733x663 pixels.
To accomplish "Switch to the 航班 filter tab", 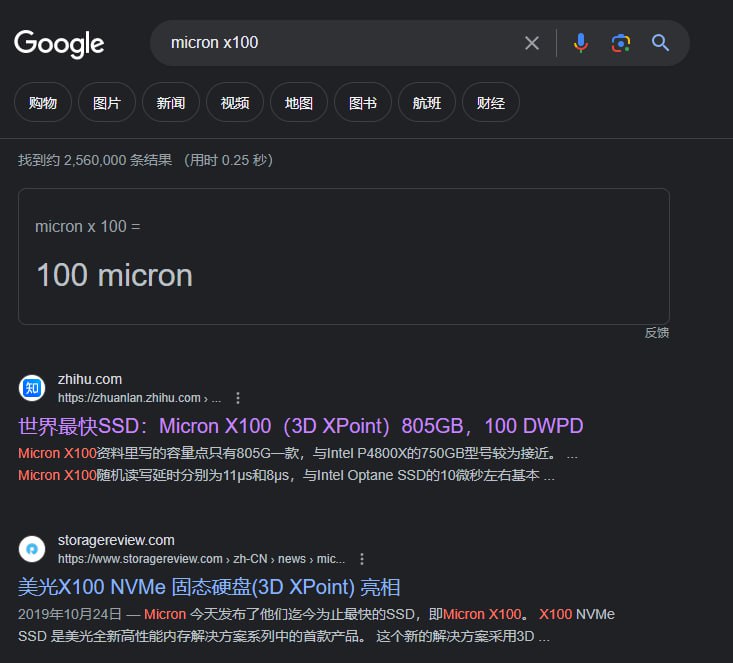I will click(427, 102).
